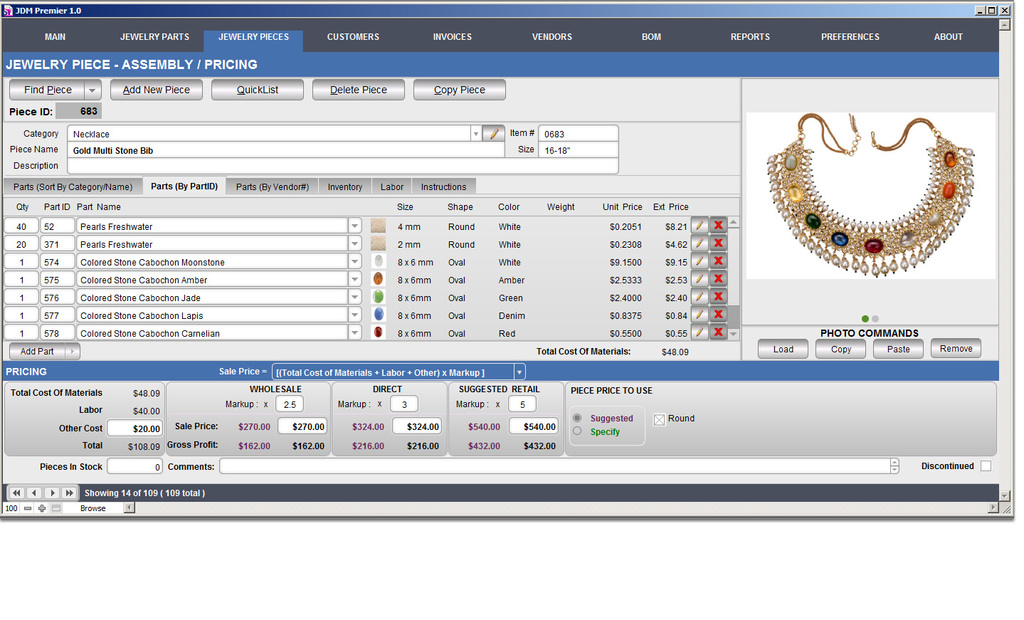1024x620 pixels.
Task: Jump to the first record
Action: (x=17, y=493)
